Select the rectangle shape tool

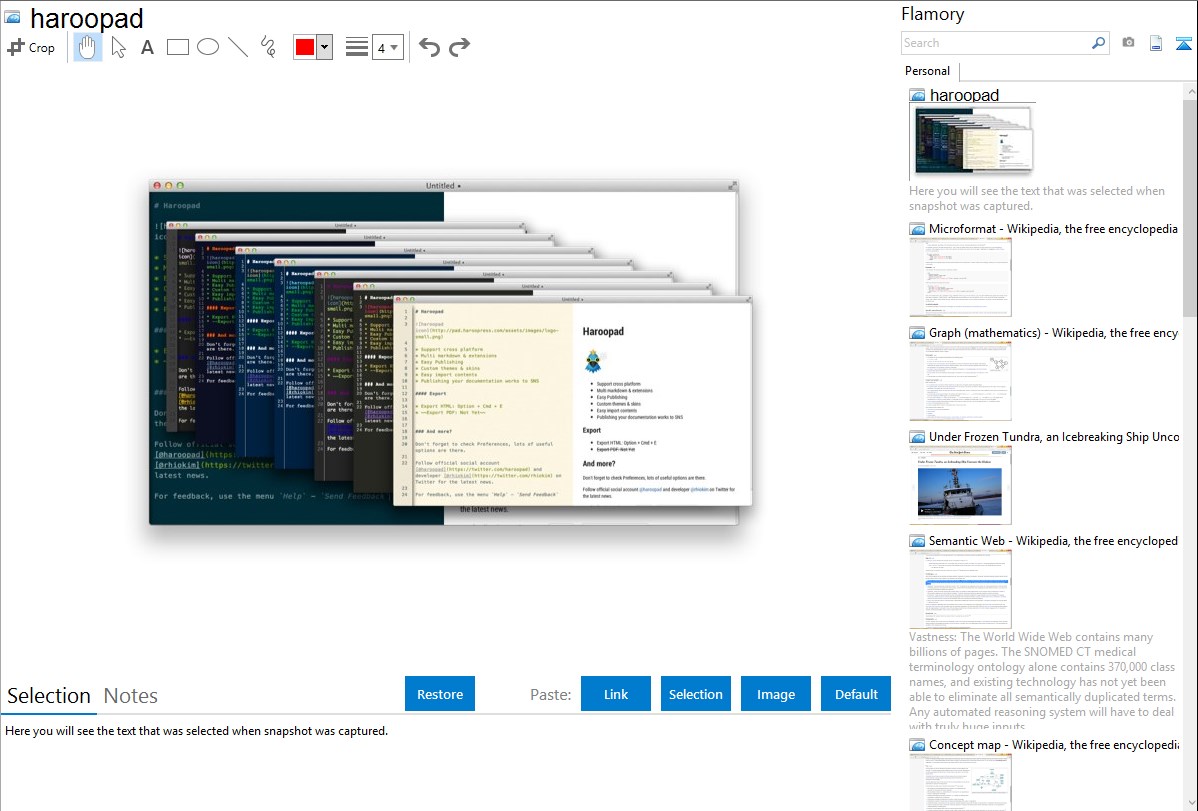[x=177, y=47]
